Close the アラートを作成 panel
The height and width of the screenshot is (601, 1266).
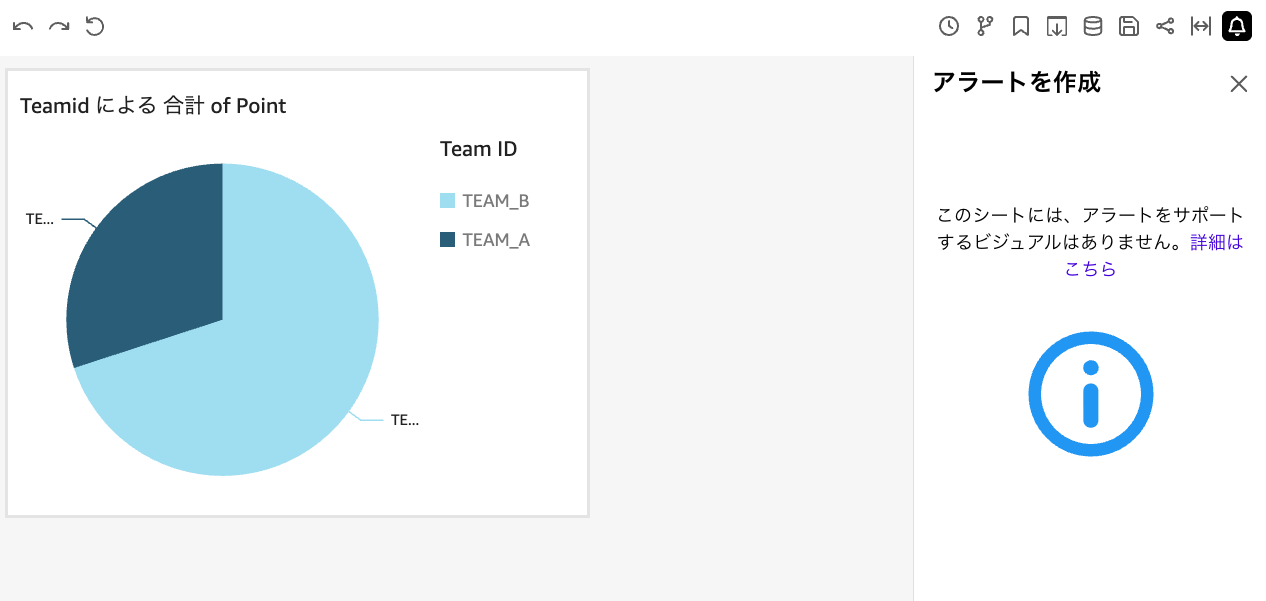[x=1239, y=84]
